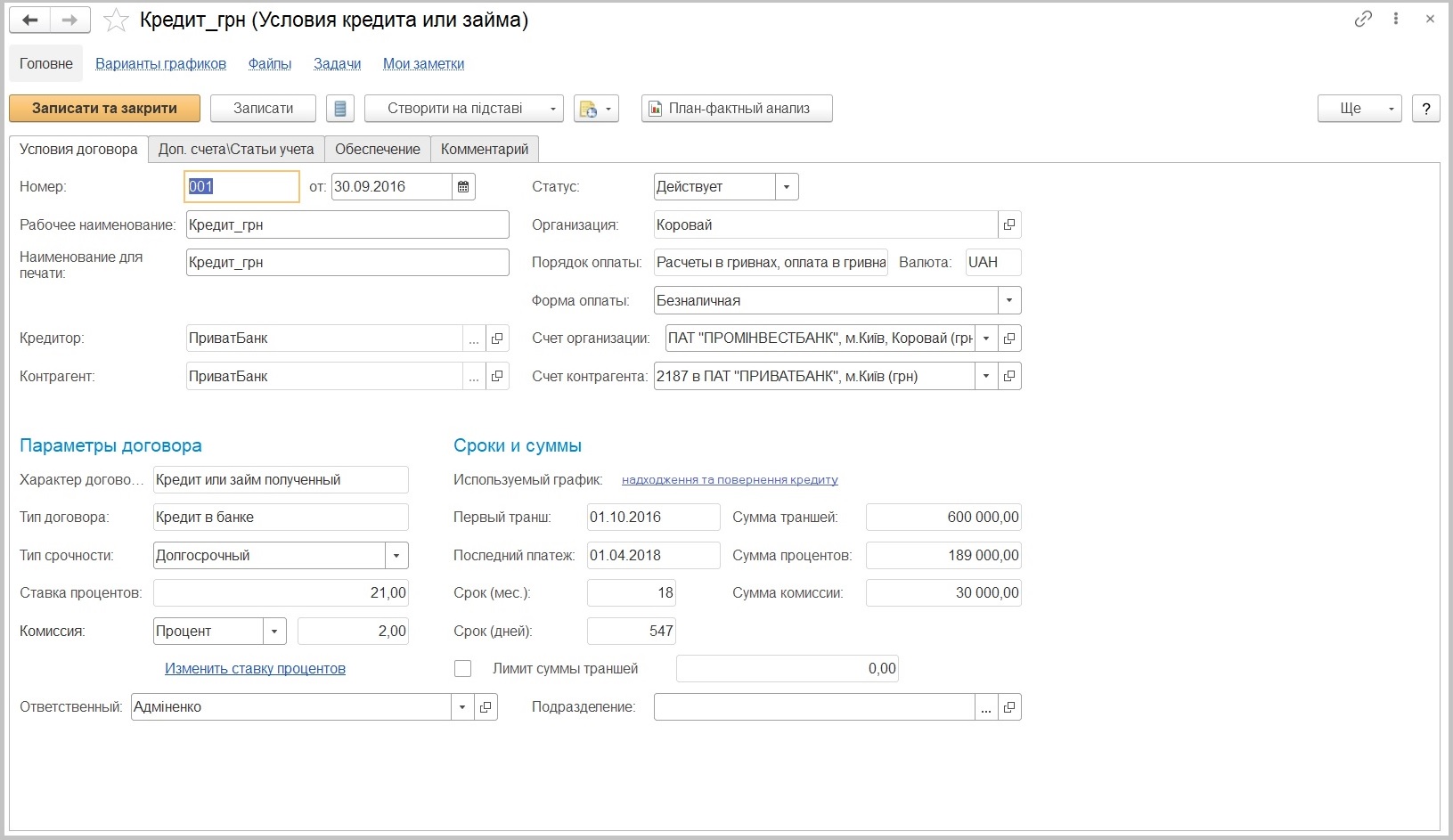
Task: Click the Рабочее наименование field
Action: pos(347,225)
